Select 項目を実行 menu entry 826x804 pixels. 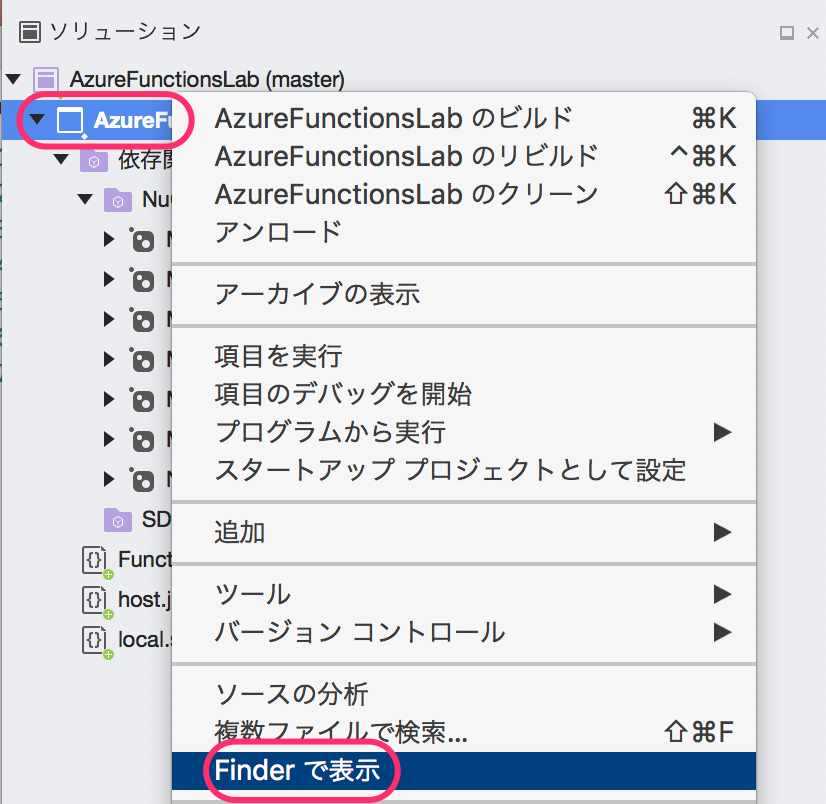click(x=464, y=356)
